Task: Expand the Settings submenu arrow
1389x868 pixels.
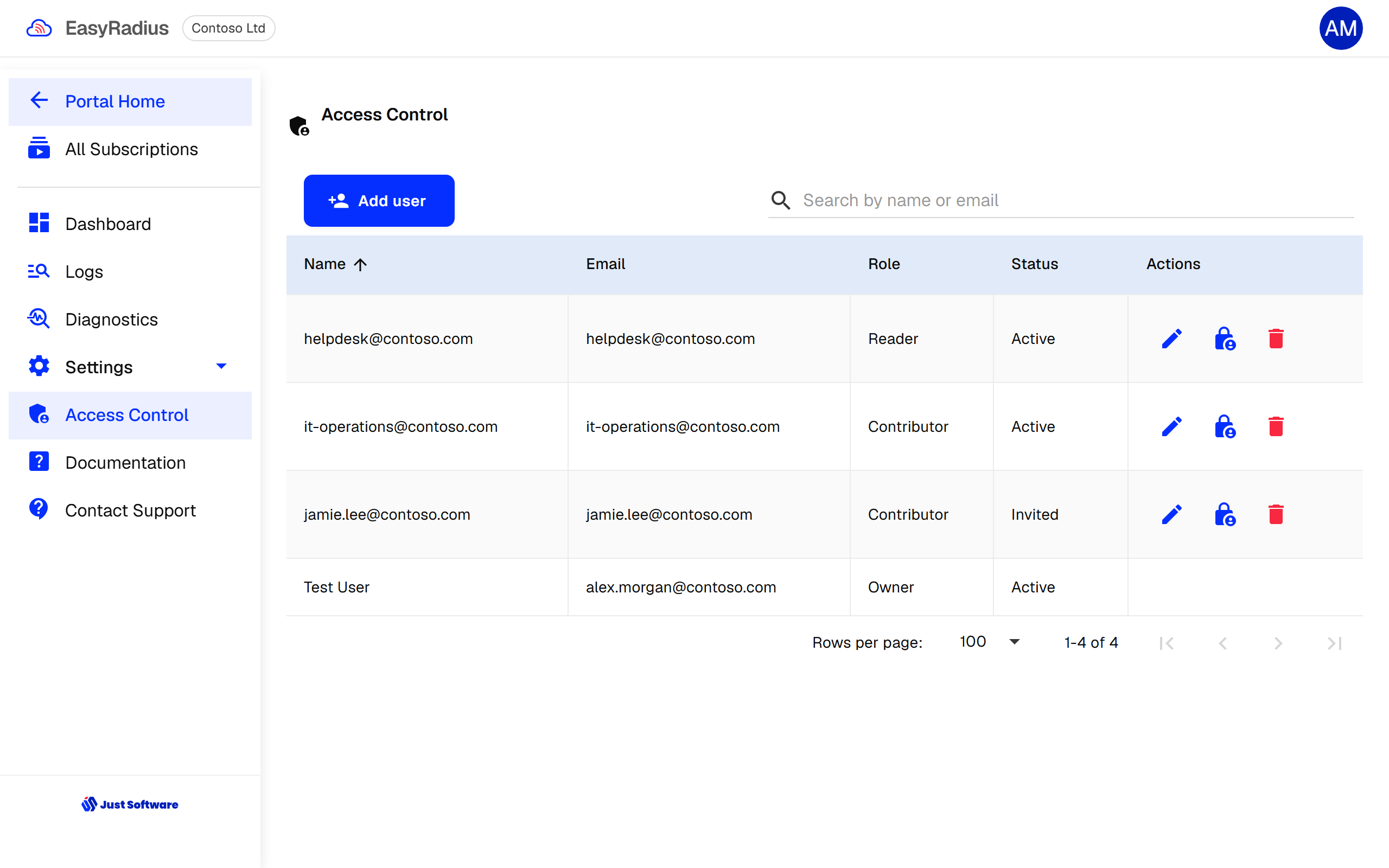Action: click(221, 366)
